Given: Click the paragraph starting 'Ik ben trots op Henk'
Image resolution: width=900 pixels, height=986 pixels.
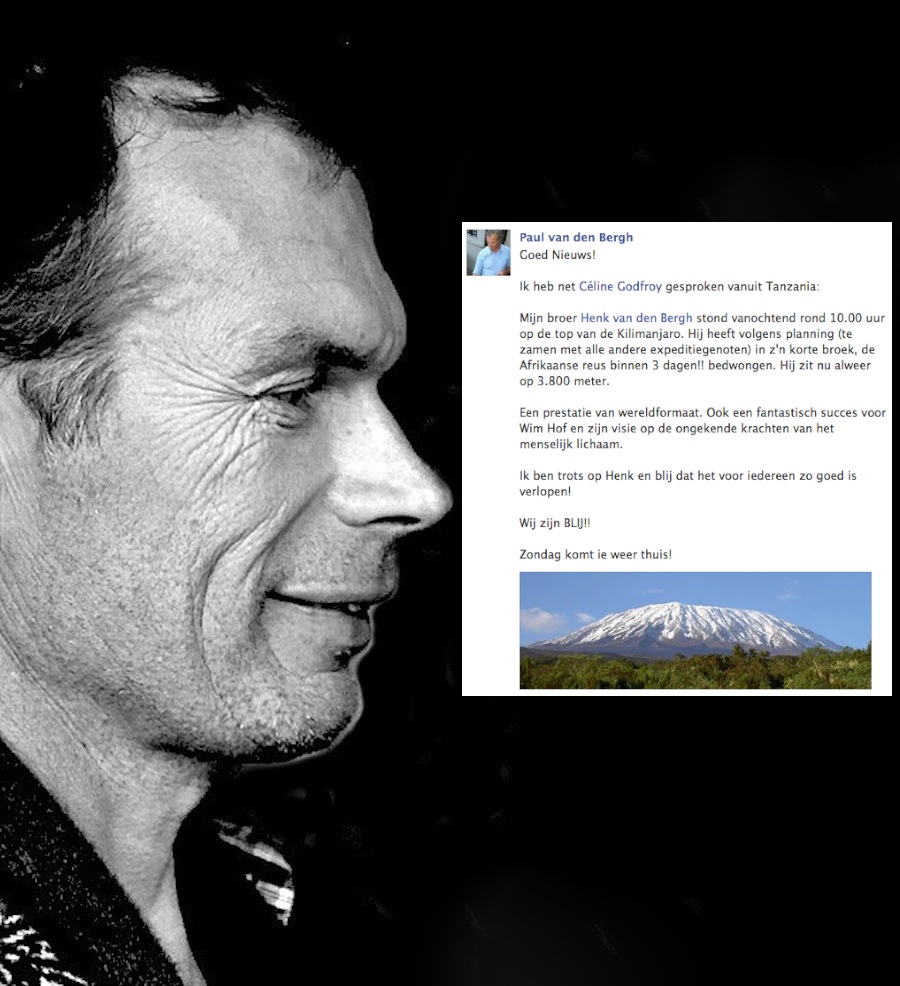Looking at the screenshot, I should pos(688,484).
